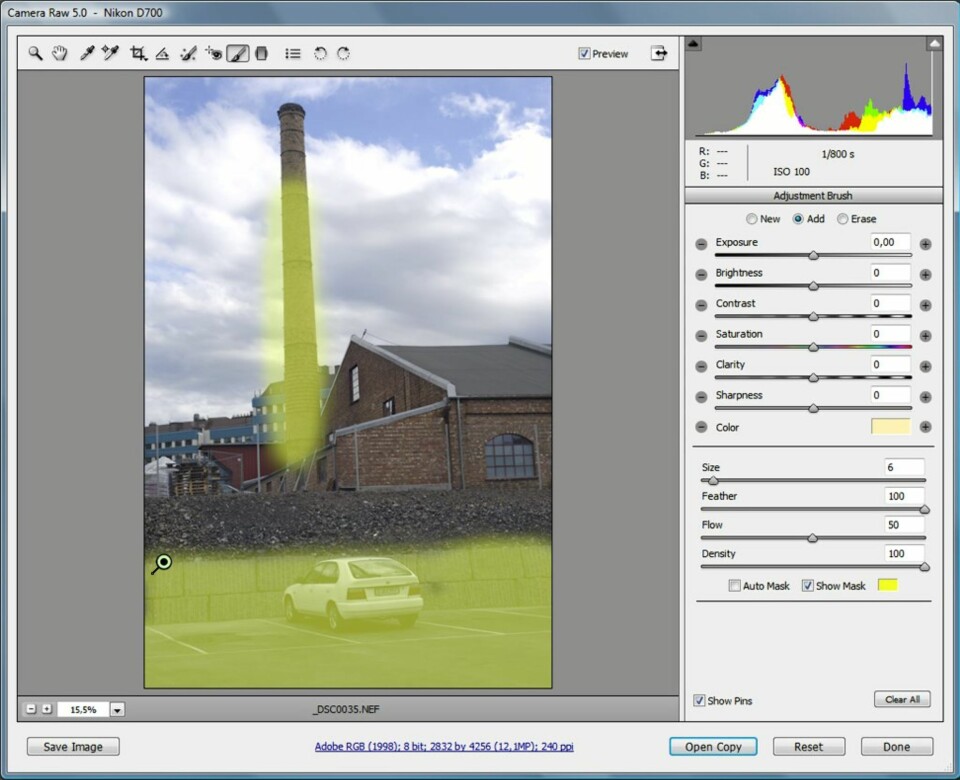Toggle highlight clipping warning in histogram
This screenshot has width=960, height=780.
[x=934, y=43]
